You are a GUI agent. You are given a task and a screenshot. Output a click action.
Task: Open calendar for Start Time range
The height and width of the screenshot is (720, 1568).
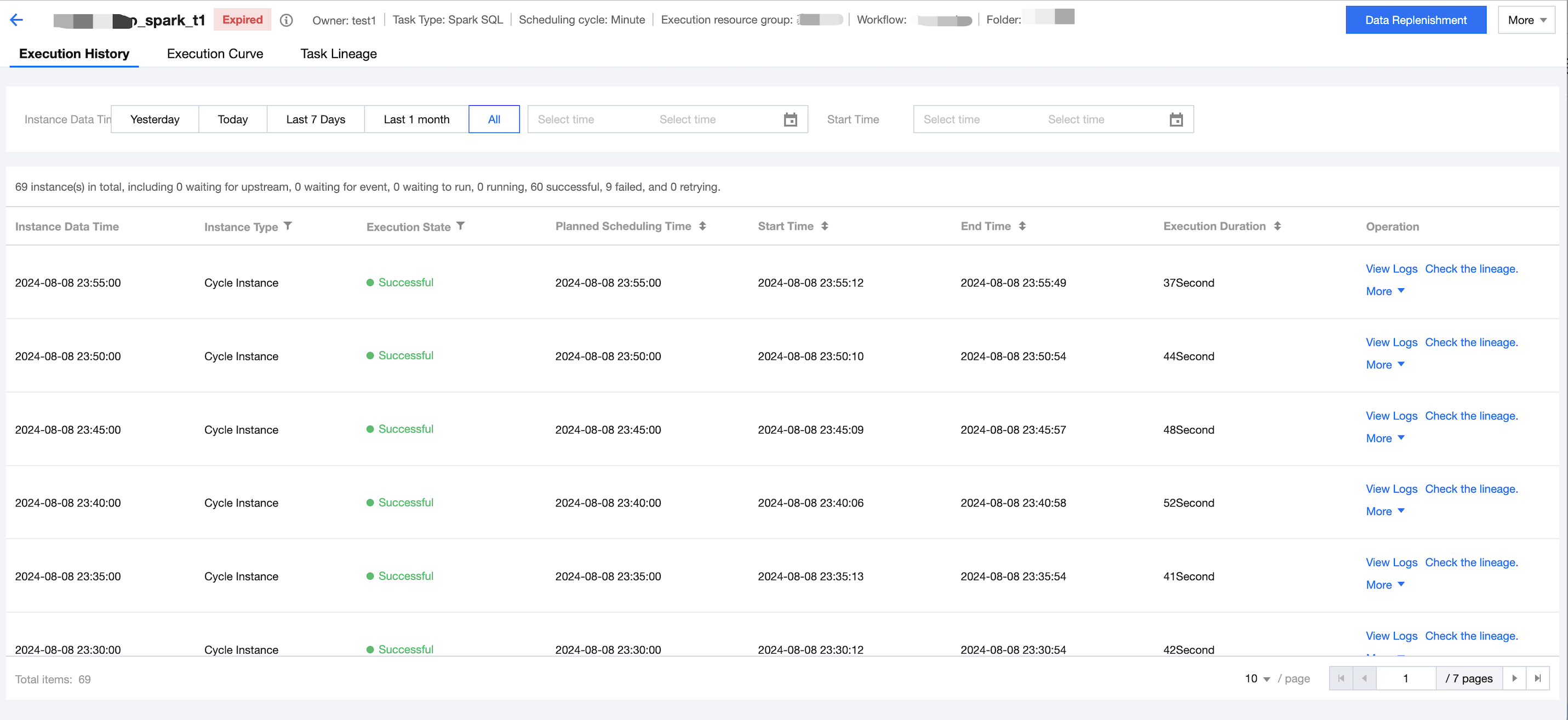[1176, 119]
